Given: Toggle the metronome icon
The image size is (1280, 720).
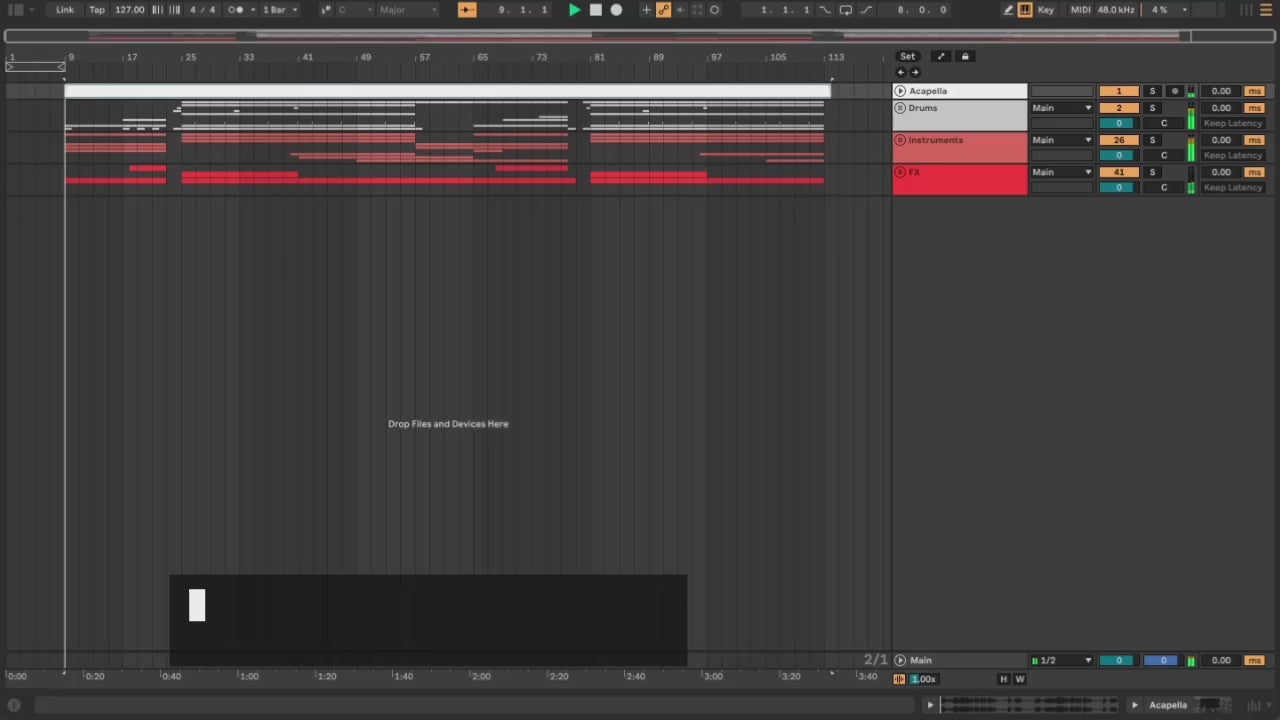Looking at the screenshot, I should pyautogui.click(x=235, y=10).
